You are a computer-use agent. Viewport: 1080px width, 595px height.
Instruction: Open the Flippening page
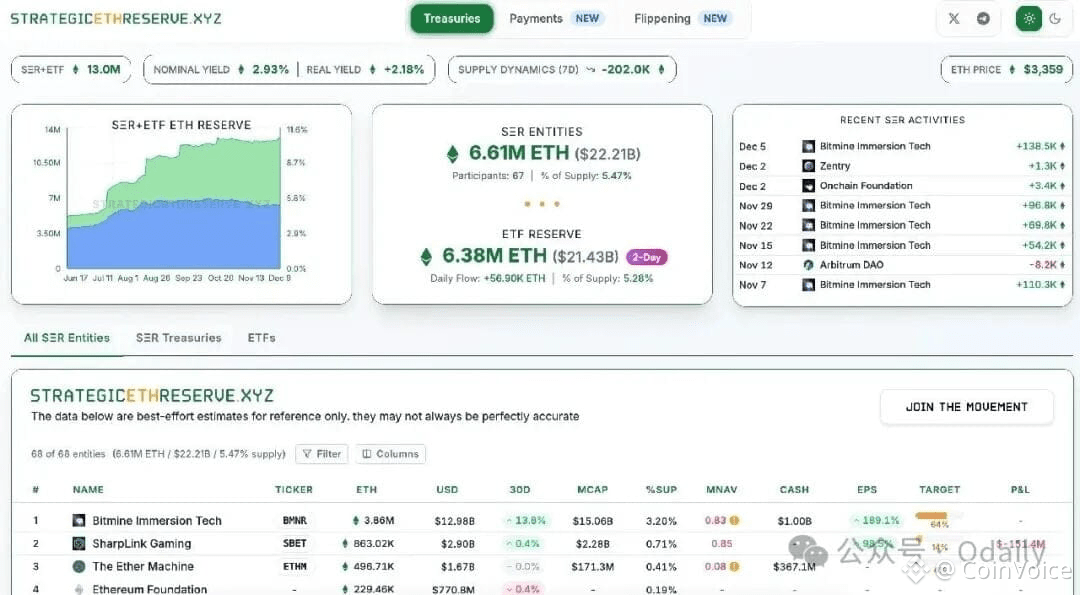coord(681,19)
